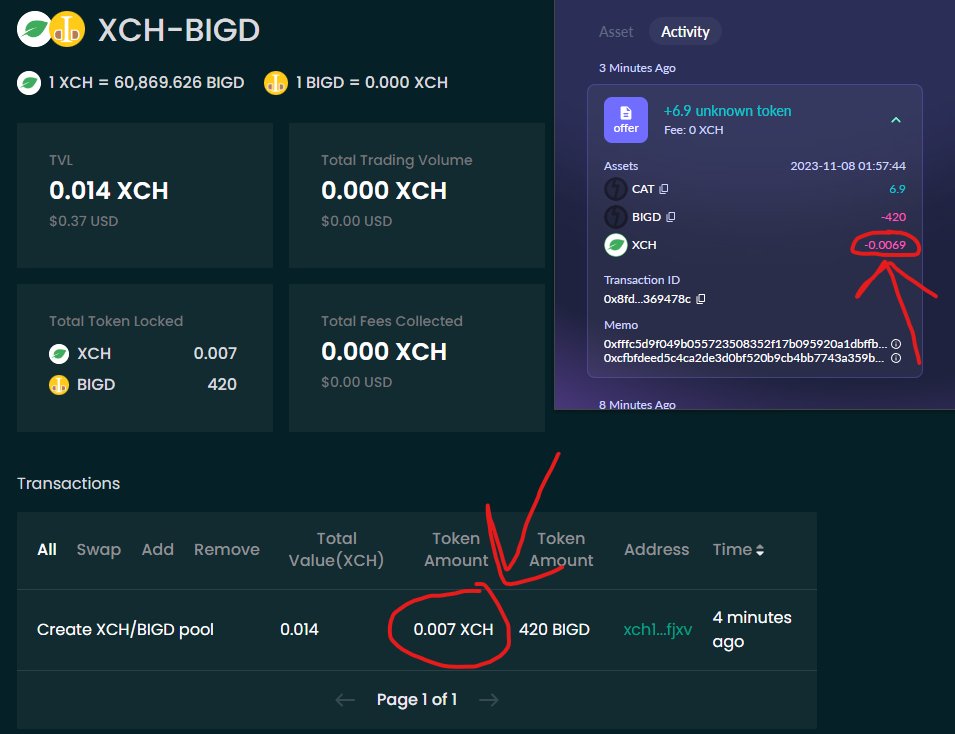Click the XCH-BIGD pair title
Image resolution: width=955 pixels, height=734 pixels.
point(179,30)
